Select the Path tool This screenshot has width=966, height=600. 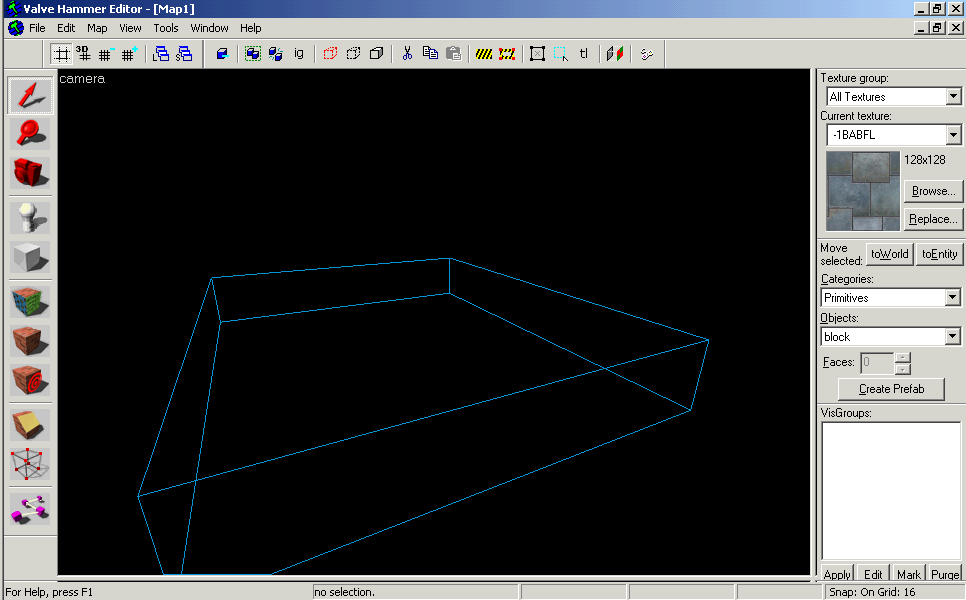click(30, 509)
